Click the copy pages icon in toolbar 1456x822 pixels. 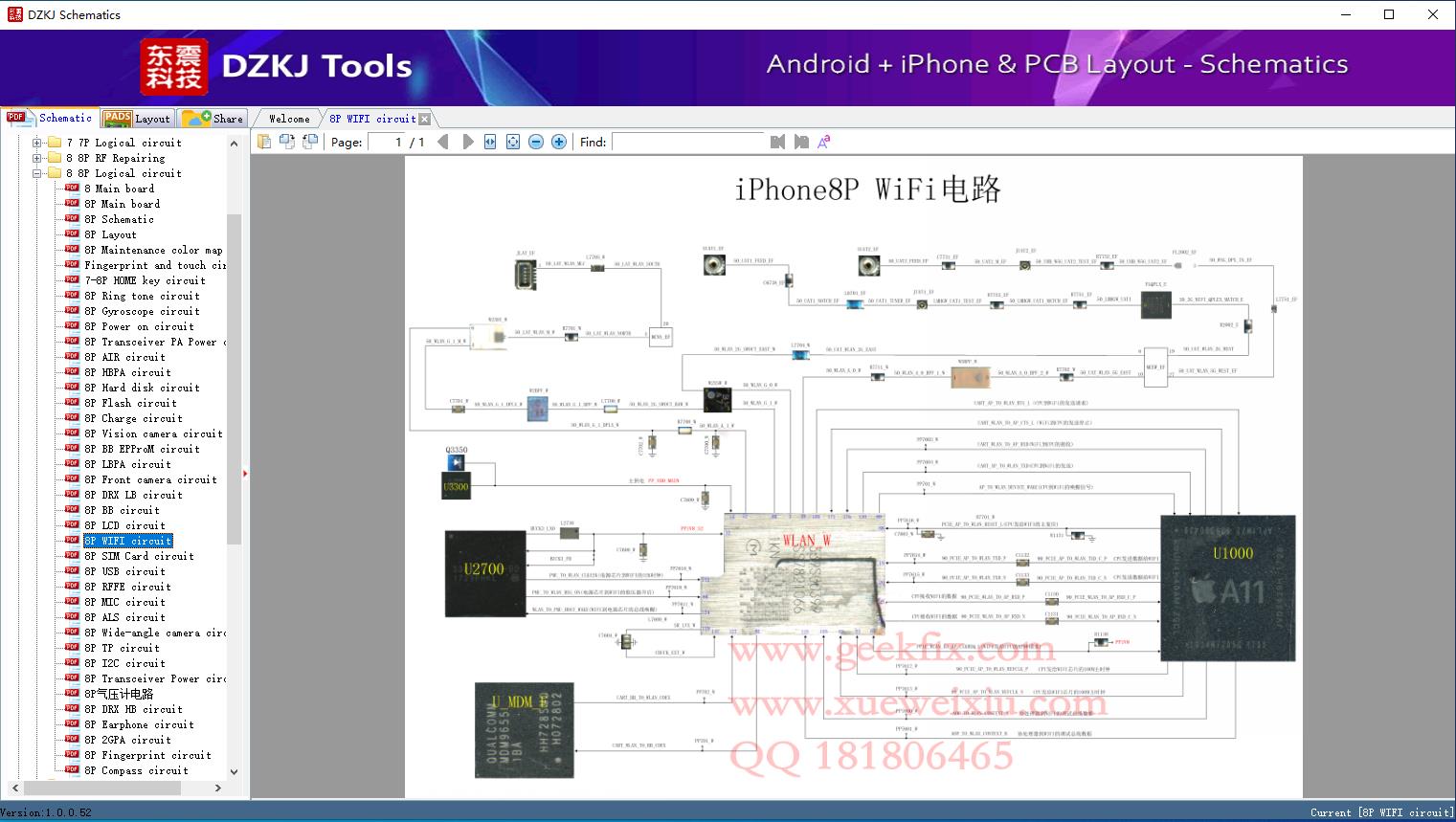(x=264, y=142)
